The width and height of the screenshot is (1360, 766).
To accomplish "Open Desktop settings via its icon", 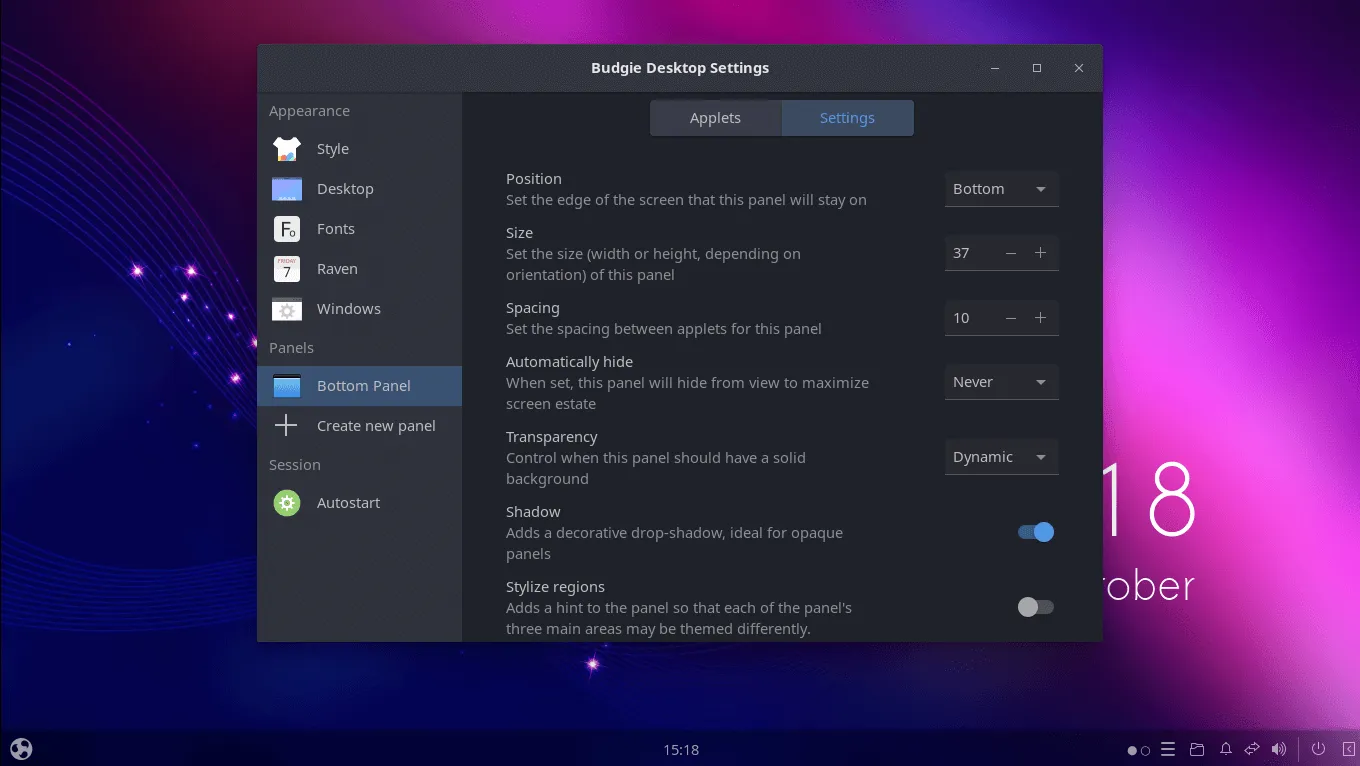I will 286,188.
